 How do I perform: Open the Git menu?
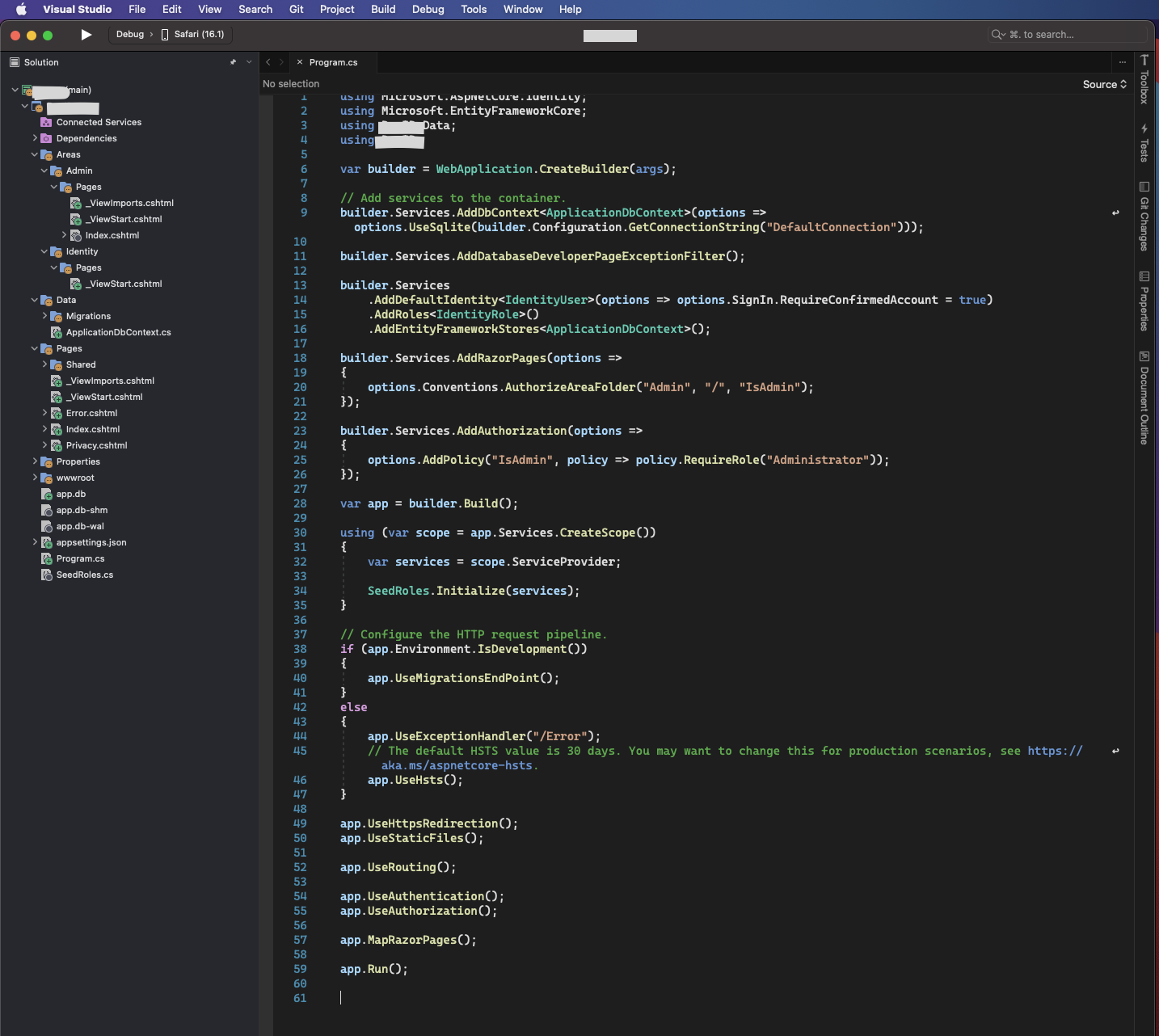click(x=297, y=10)
